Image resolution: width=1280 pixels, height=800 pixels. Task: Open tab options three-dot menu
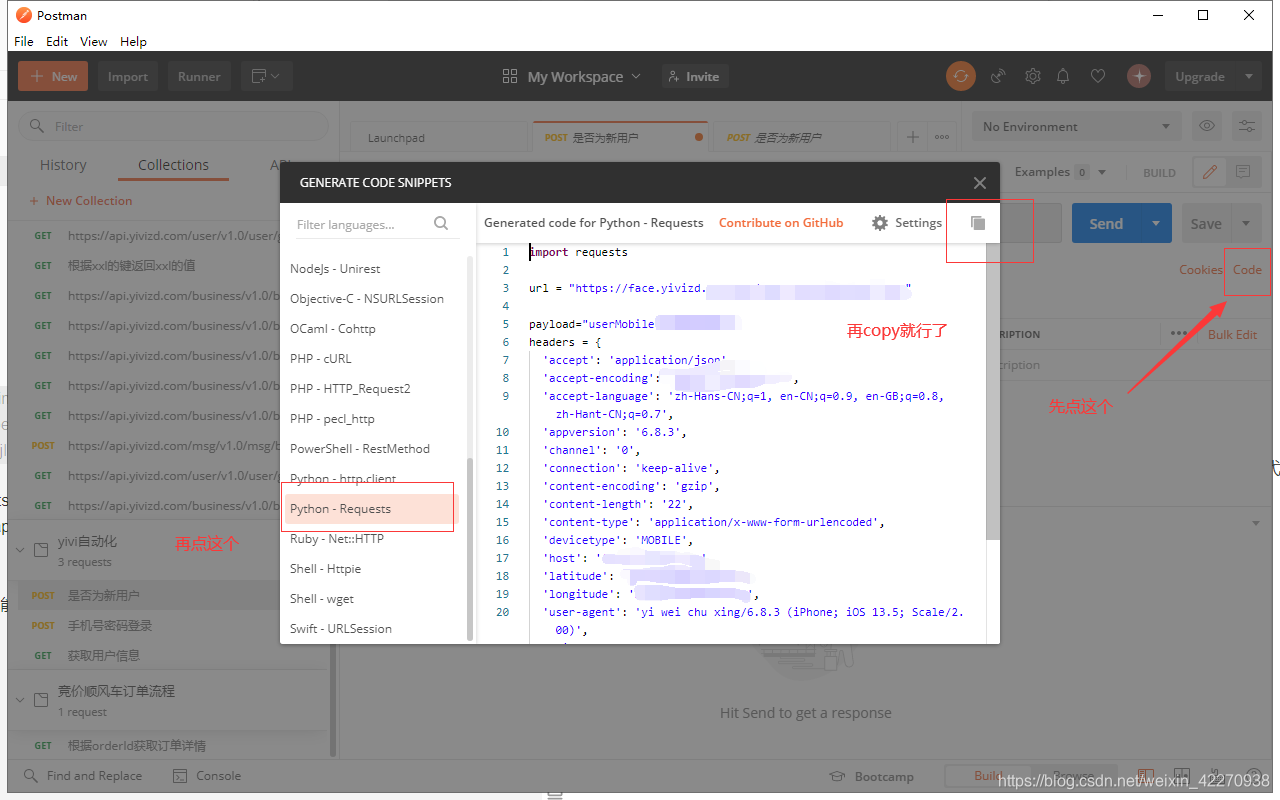click(942, 137)
